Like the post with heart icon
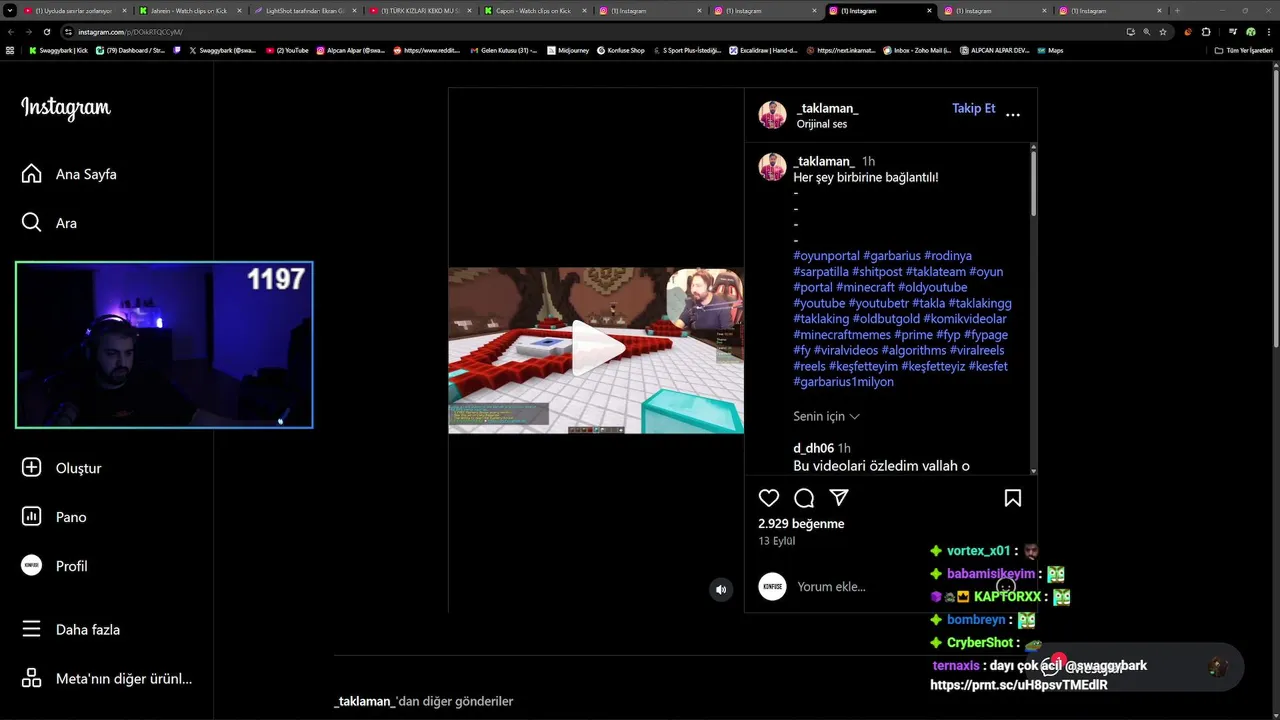 [769, 498]
